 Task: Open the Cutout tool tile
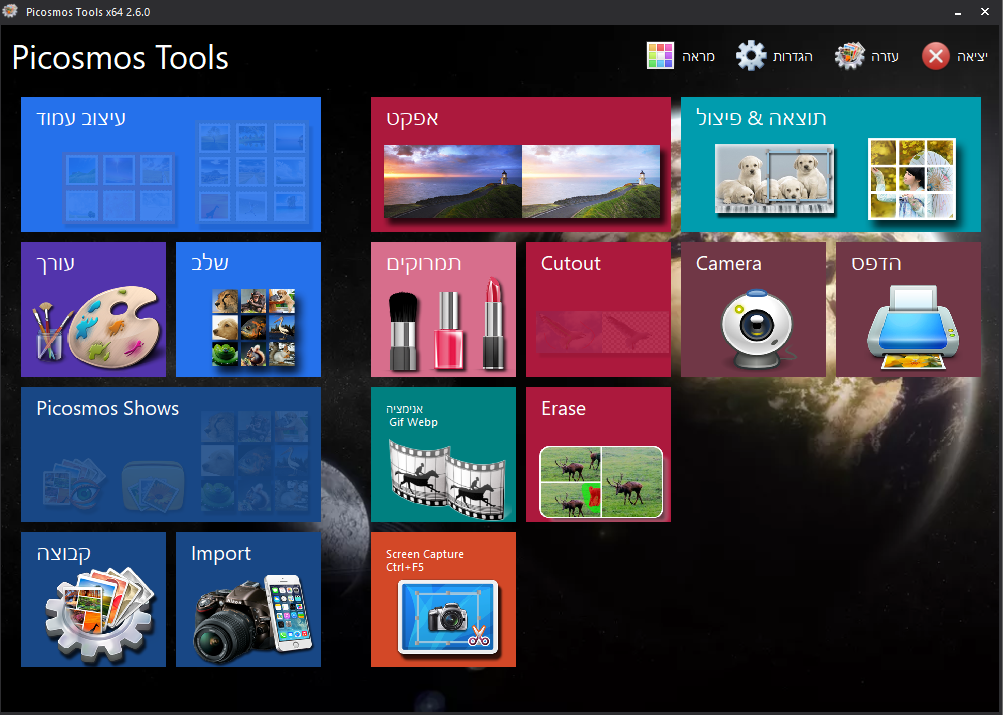[598, 310]
